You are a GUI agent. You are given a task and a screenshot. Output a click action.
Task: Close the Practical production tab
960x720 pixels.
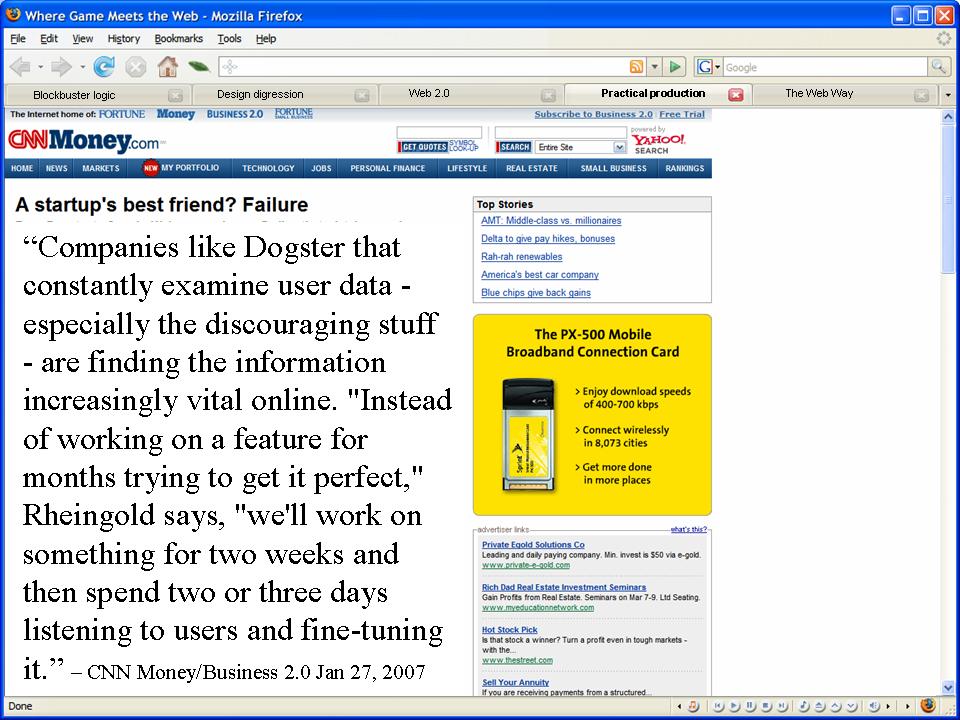pos(736,94)
